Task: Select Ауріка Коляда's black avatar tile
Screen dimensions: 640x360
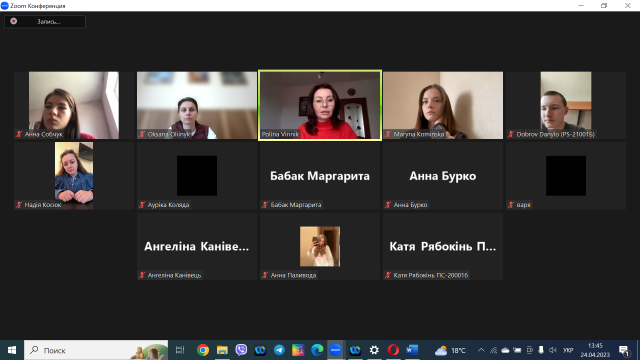Action: coord(197,176)
